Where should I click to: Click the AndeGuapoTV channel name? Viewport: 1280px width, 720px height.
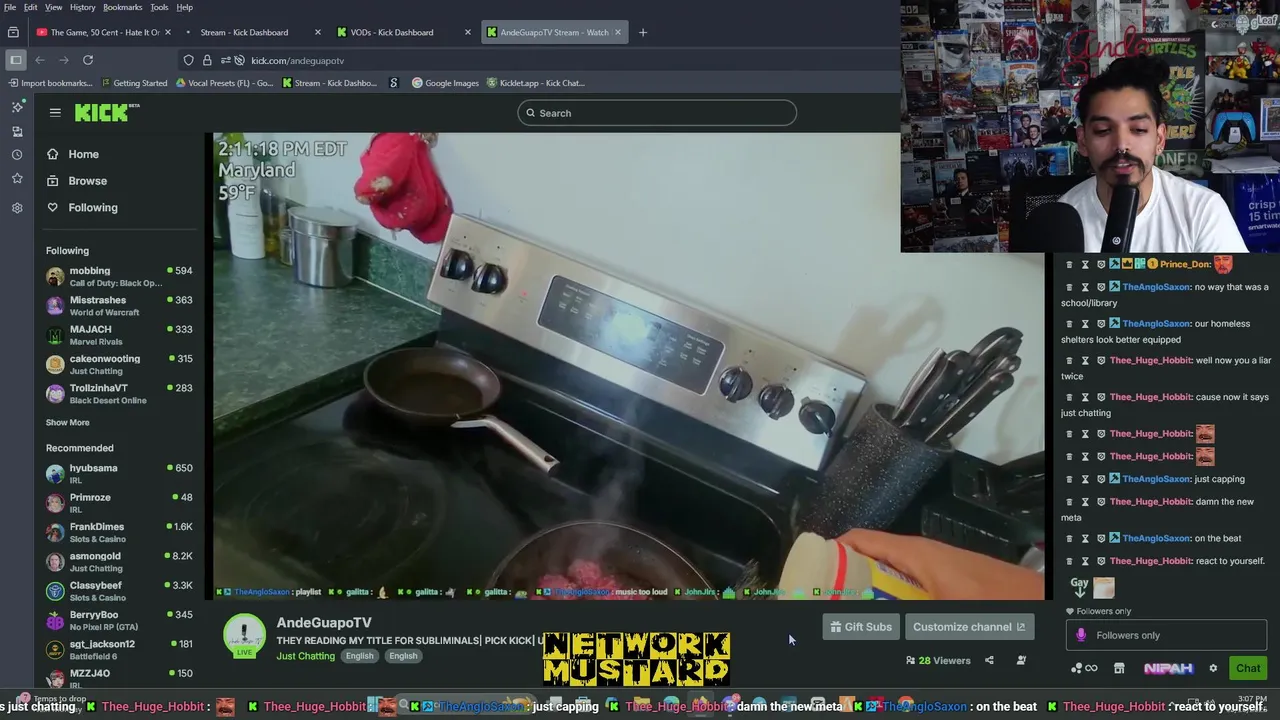pyautogui.click(x=324, y=622)
